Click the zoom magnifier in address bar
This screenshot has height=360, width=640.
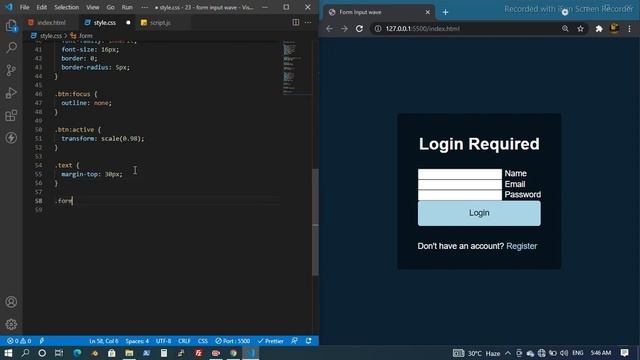tap(565, 29)
